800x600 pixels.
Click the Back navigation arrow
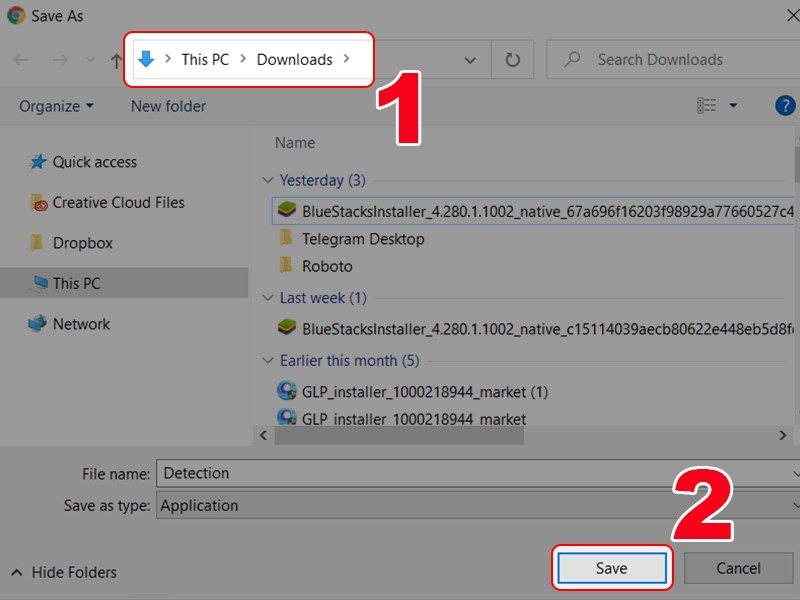21,60
